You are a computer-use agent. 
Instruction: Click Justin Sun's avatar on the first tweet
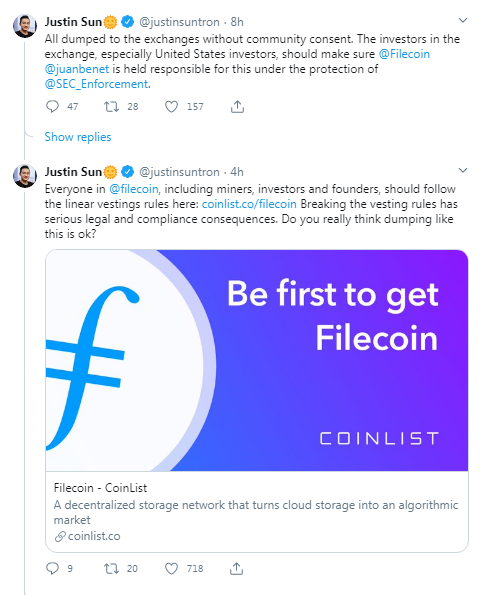25,26
